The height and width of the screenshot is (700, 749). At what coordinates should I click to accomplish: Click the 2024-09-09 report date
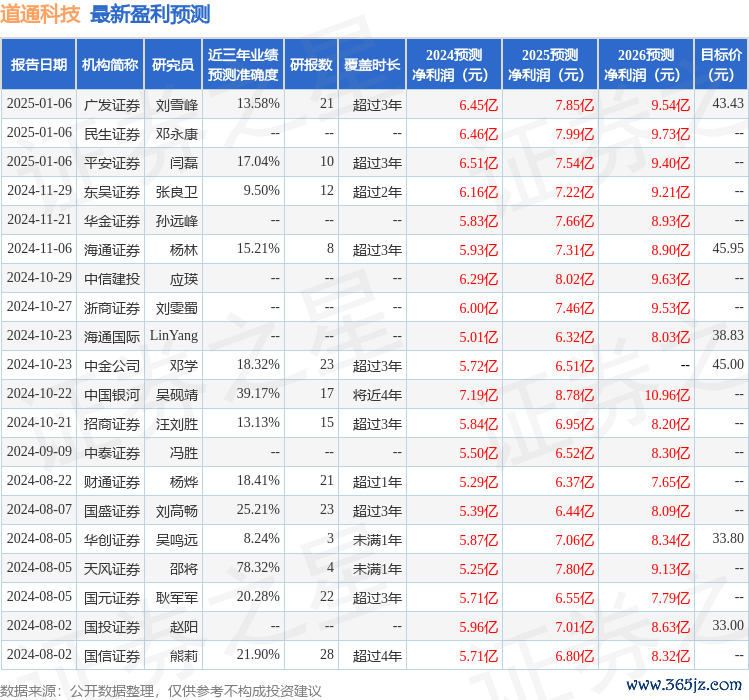click(39, 452)
